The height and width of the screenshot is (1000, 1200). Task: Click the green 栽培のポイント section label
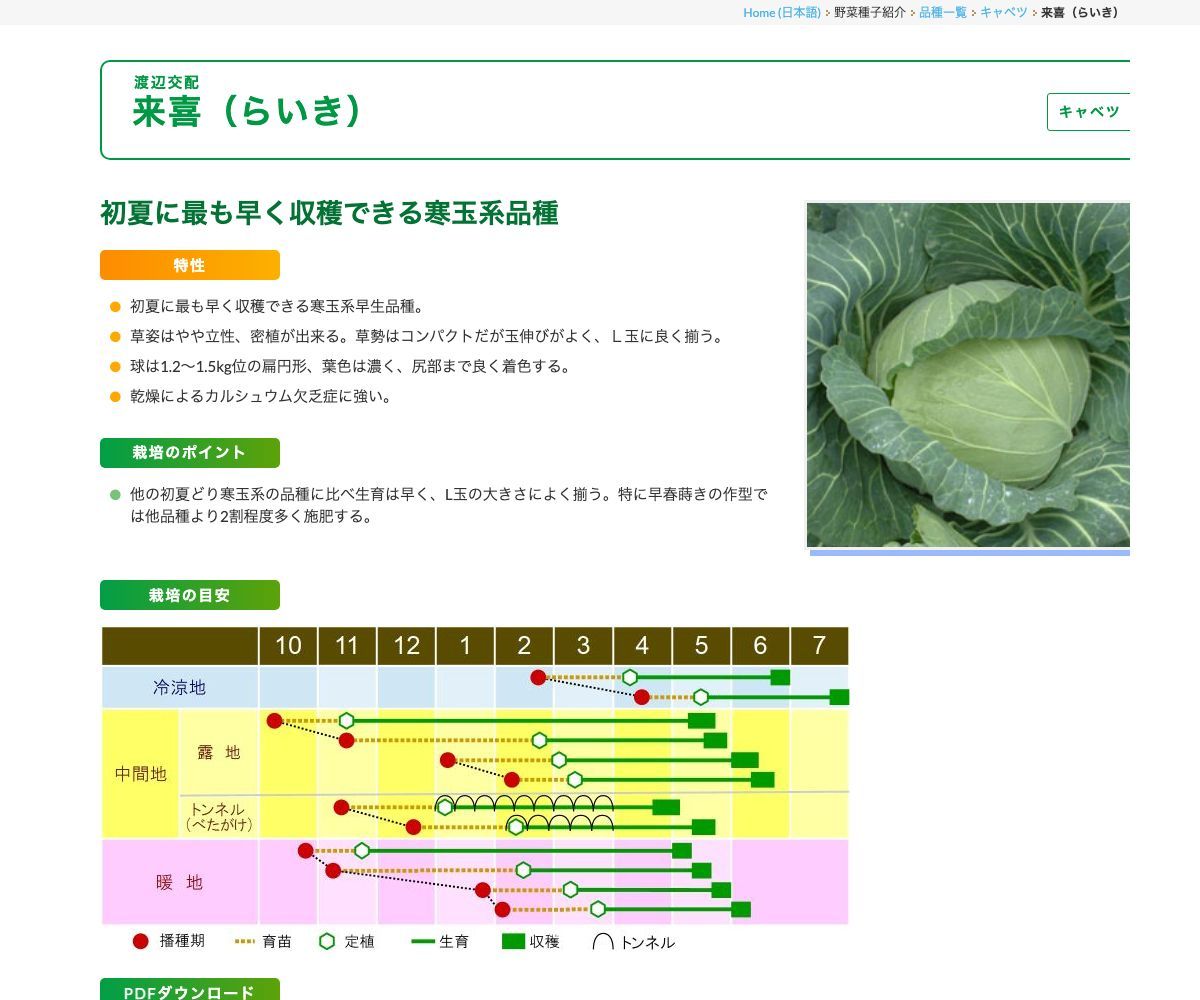(189, 453)
